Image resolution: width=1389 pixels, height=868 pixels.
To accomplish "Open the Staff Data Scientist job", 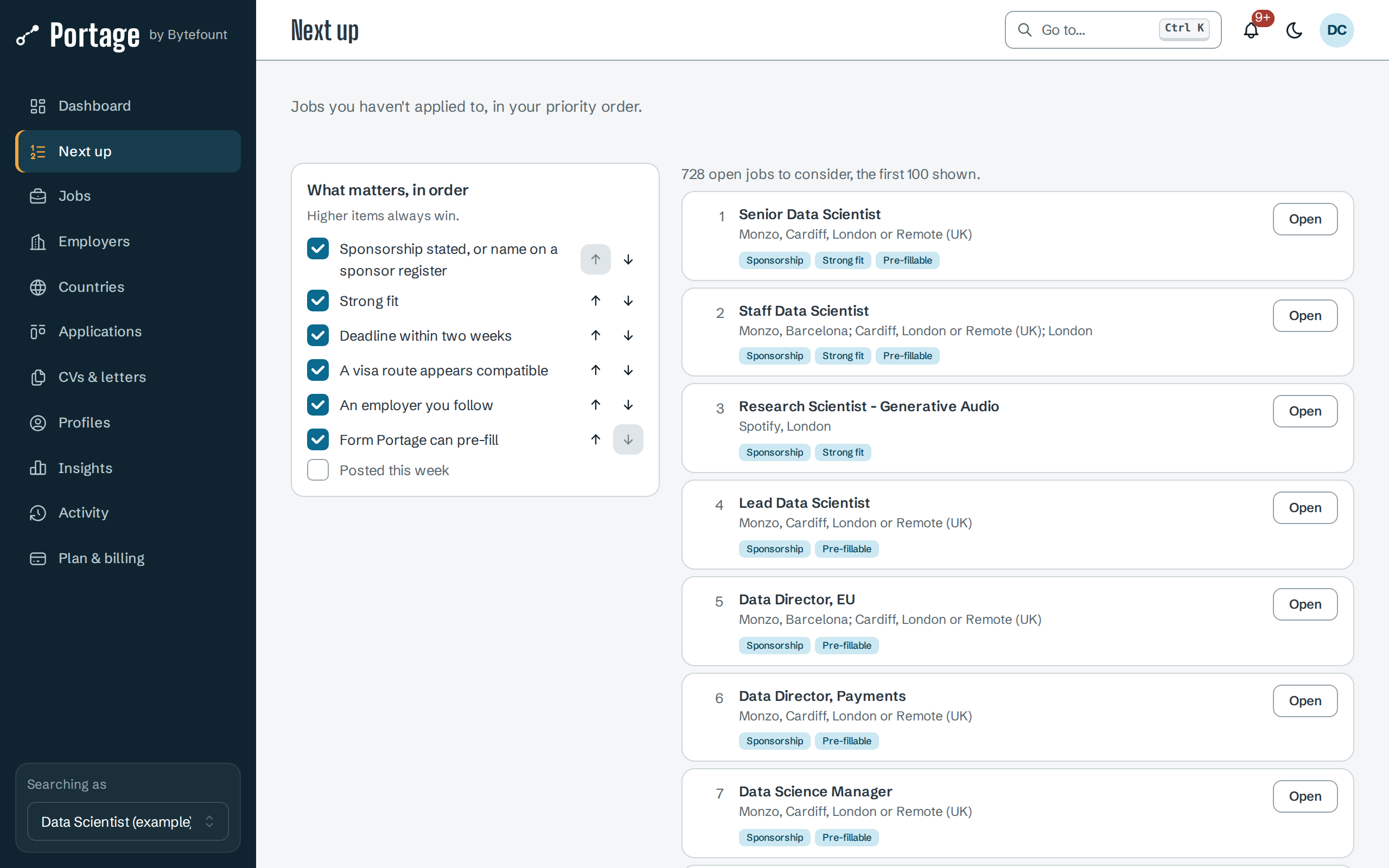I will click(1304, 316).
